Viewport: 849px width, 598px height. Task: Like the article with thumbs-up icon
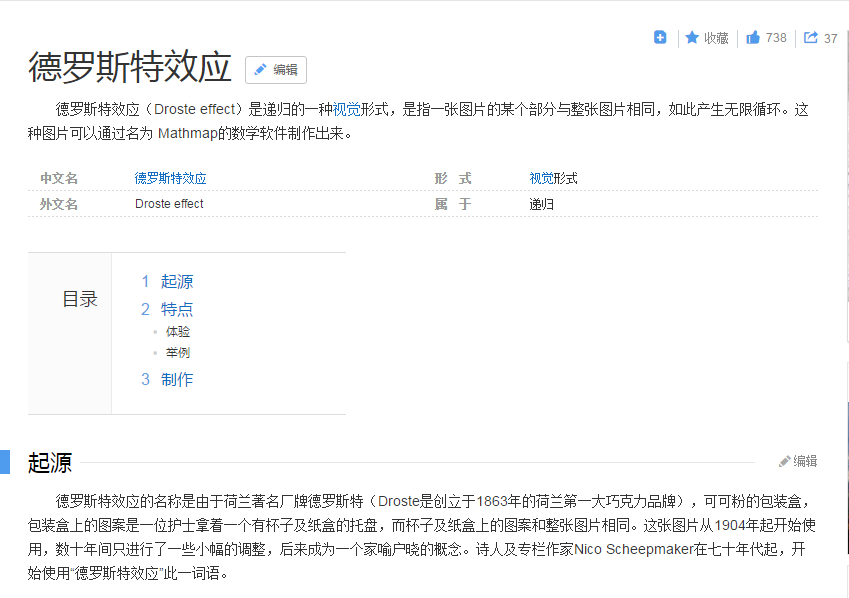(x=753, y=37)
